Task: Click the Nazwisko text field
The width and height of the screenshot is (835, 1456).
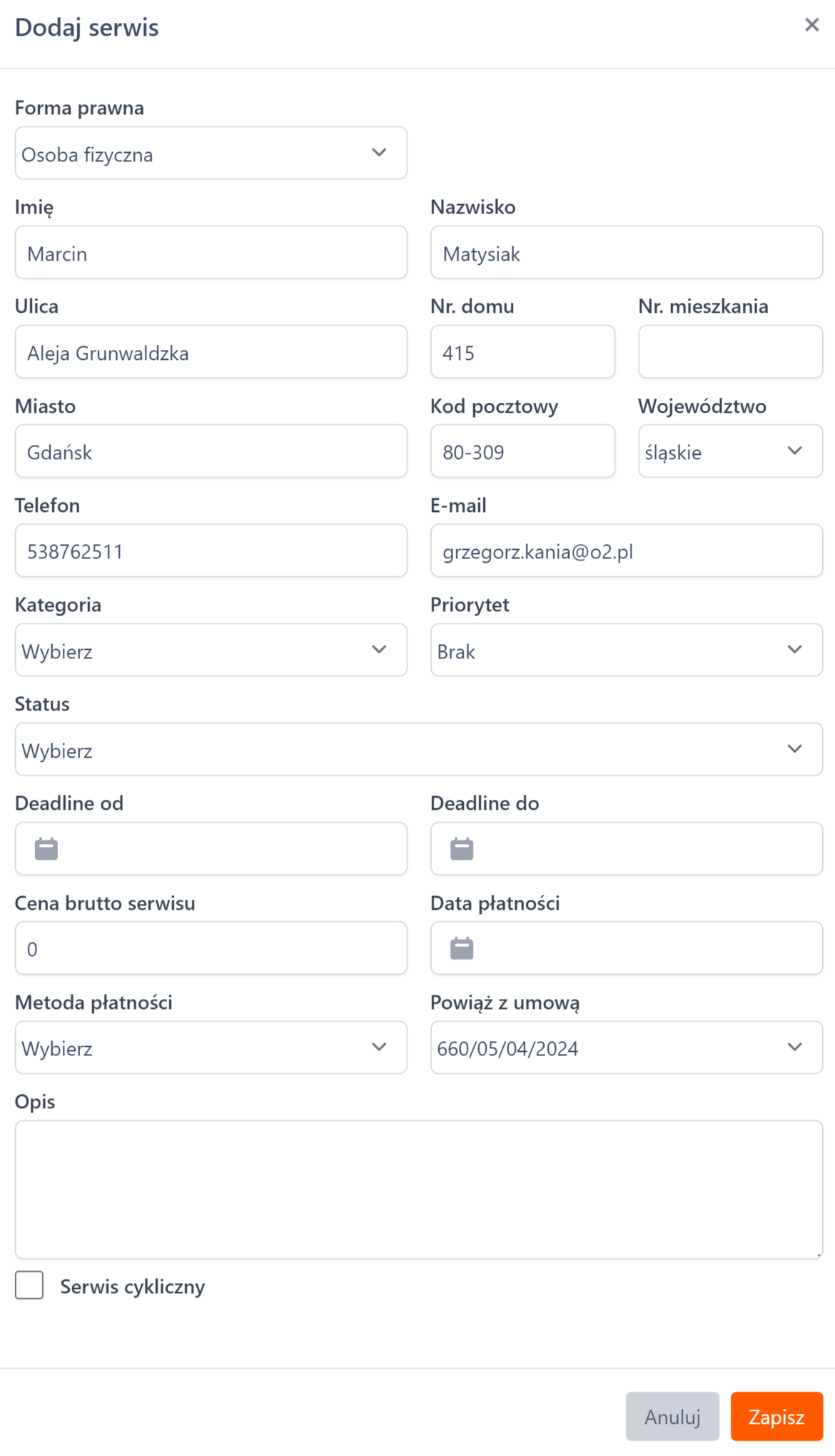Action: pyautogui.click(x=626, y=253)
